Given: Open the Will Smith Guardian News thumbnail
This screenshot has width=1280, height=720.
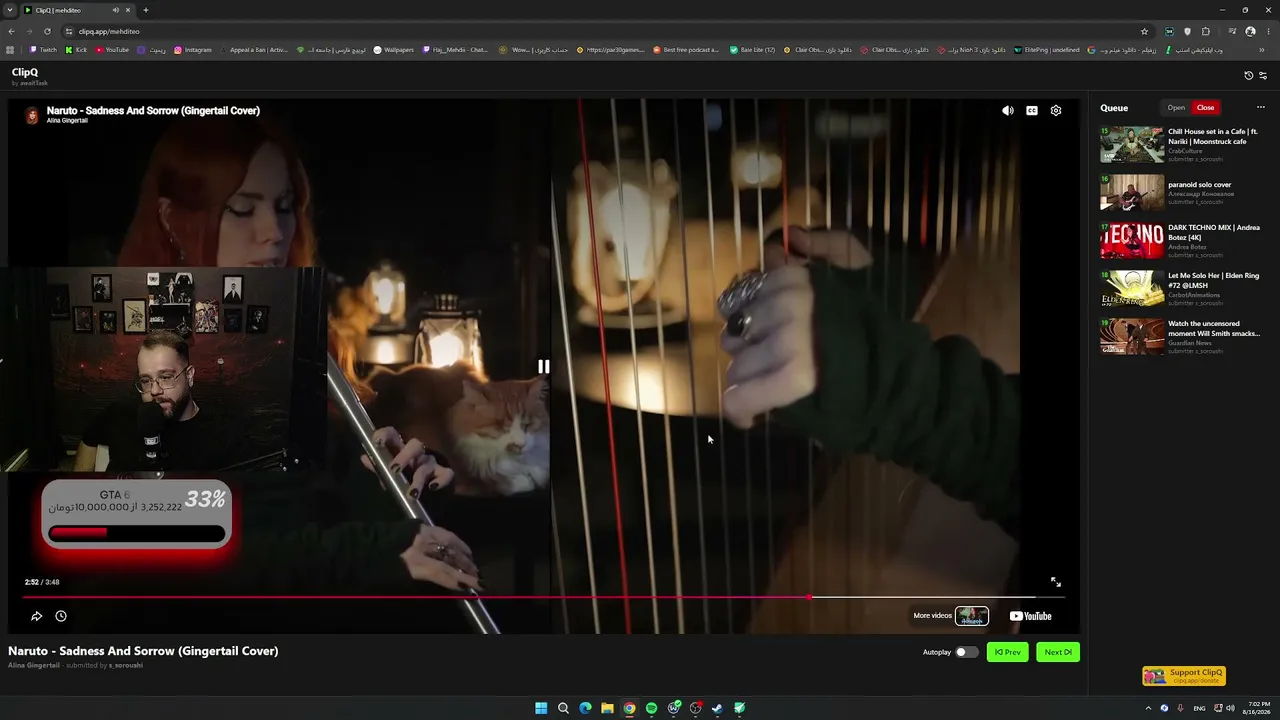Looking at the screenshot, I should [1132, 337].
